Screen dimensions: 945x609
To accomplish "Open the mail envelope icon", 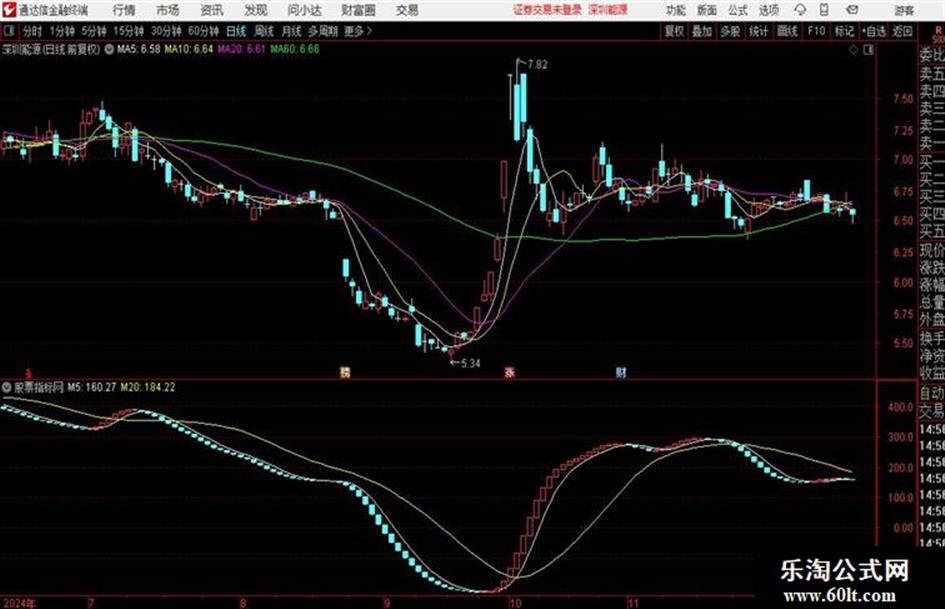I will coord(852,10).
